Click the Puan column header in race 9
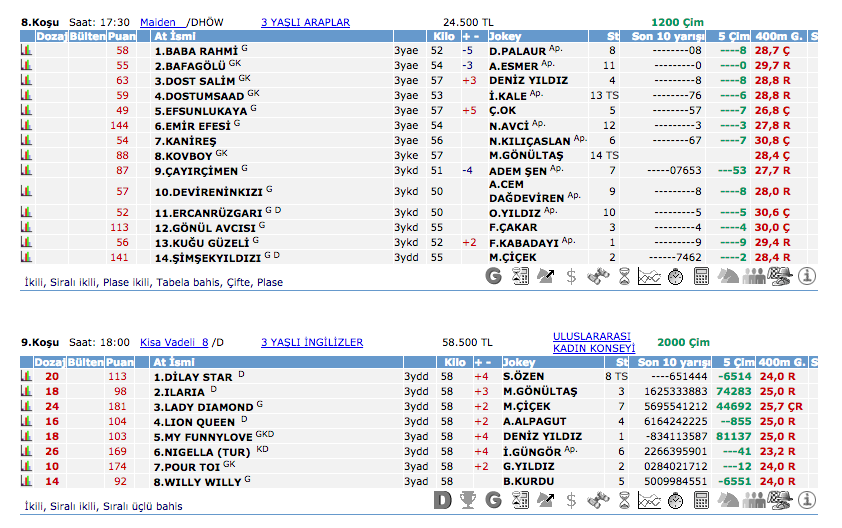The image size is (842, 528). 120,362
